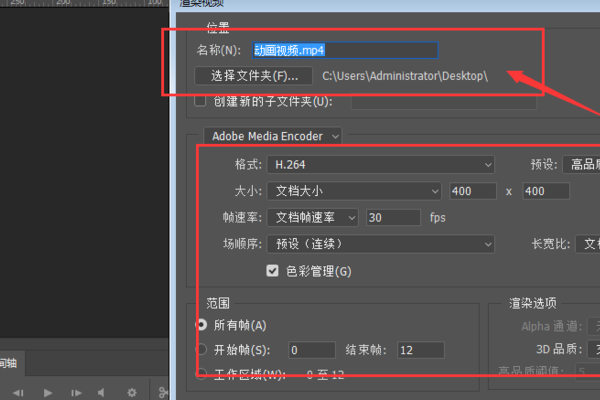Open the aspect ratio (长宽比) dropdown
Image resolution: width=600 pixels, height=400 pixels.
point(588,244)
